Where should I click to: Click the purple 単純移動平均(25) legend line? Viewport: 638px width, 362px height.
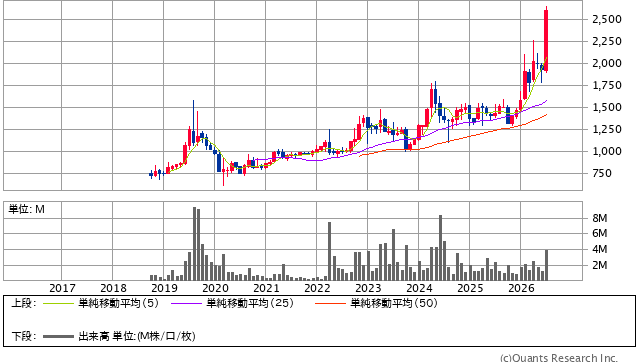tap(186, 303)
